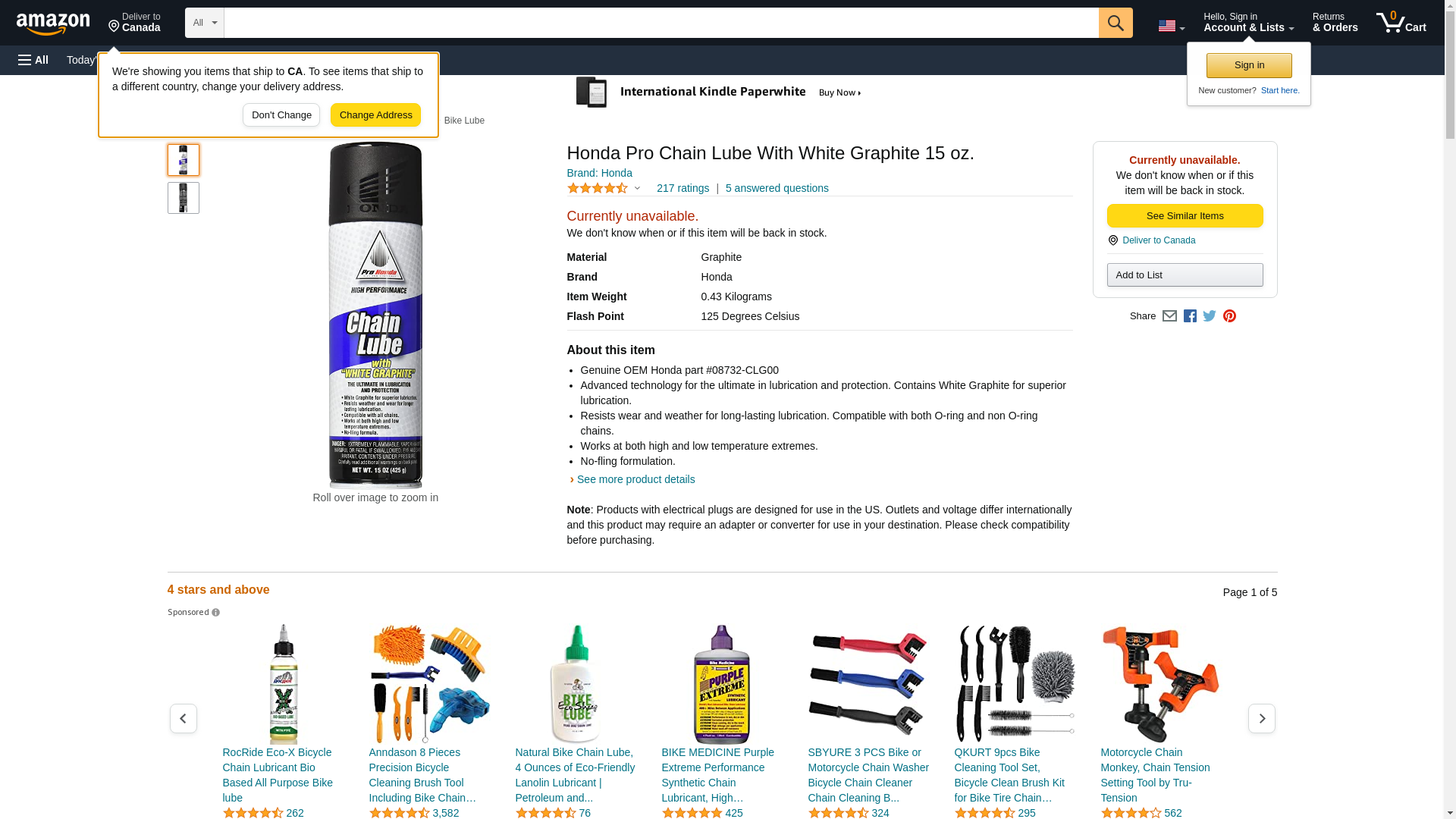This screenshot has width=1456, height=819.
Task: Expand the star rating breakdown arrow
Action: [x=637, y=188]
